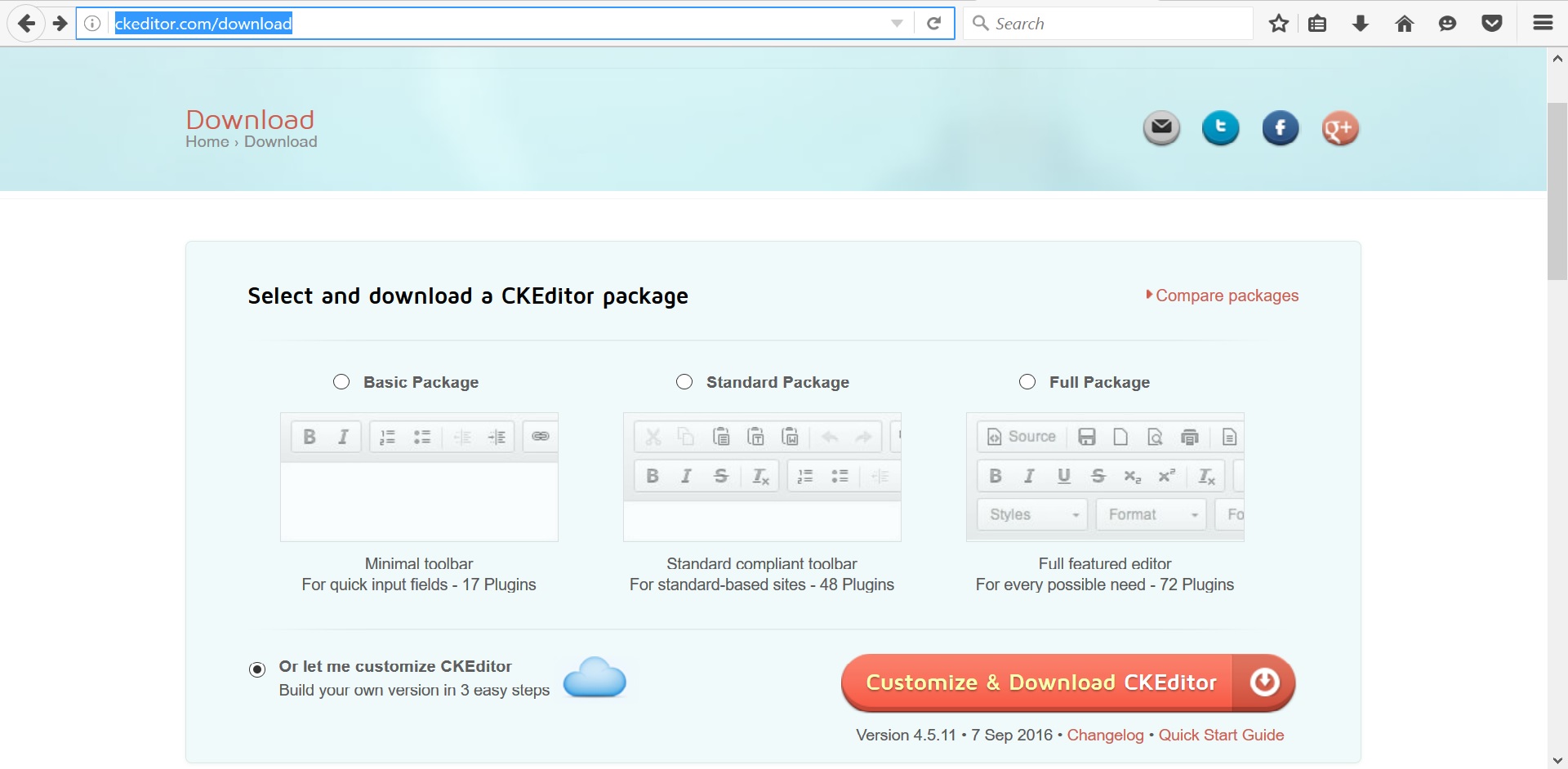Screen dimensions: 1568x769
Task: Select the Standard Package radio button
Action: tap(684, 381)
